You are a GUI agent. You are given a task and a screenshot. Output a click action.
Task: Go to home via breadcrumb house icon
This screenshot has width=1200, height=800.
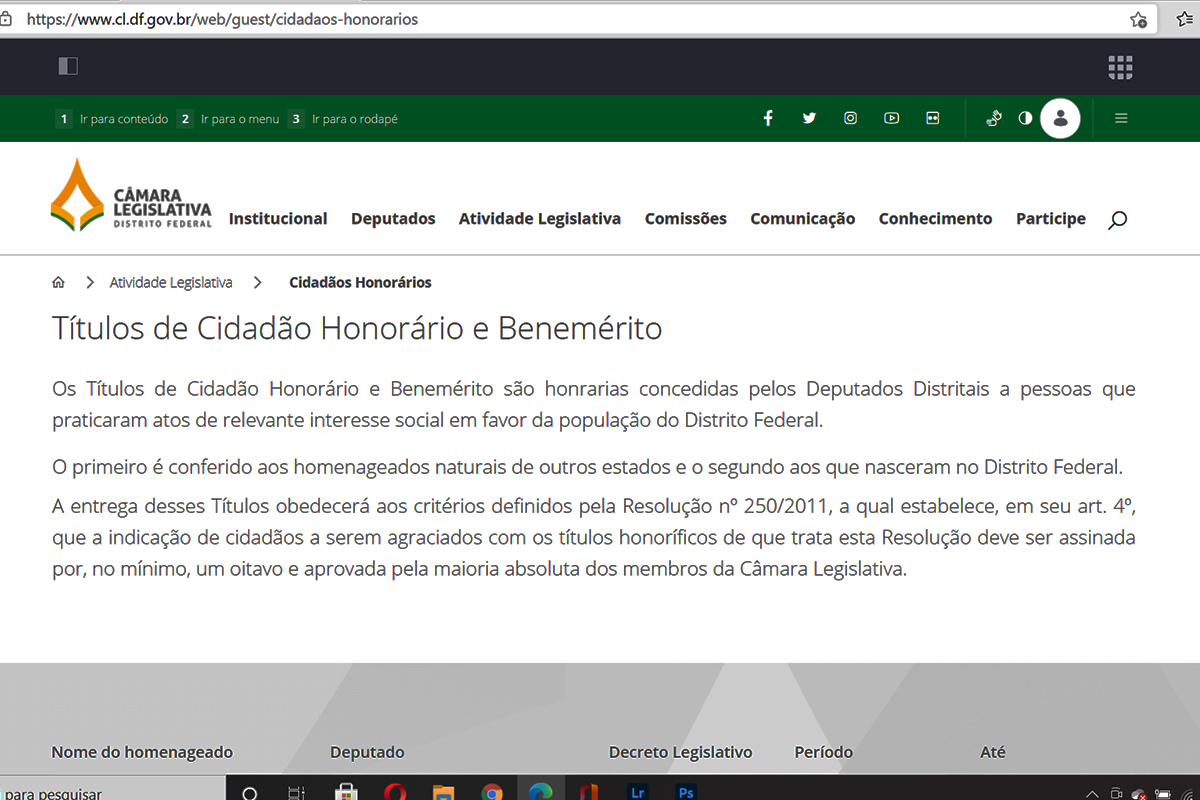59,283
